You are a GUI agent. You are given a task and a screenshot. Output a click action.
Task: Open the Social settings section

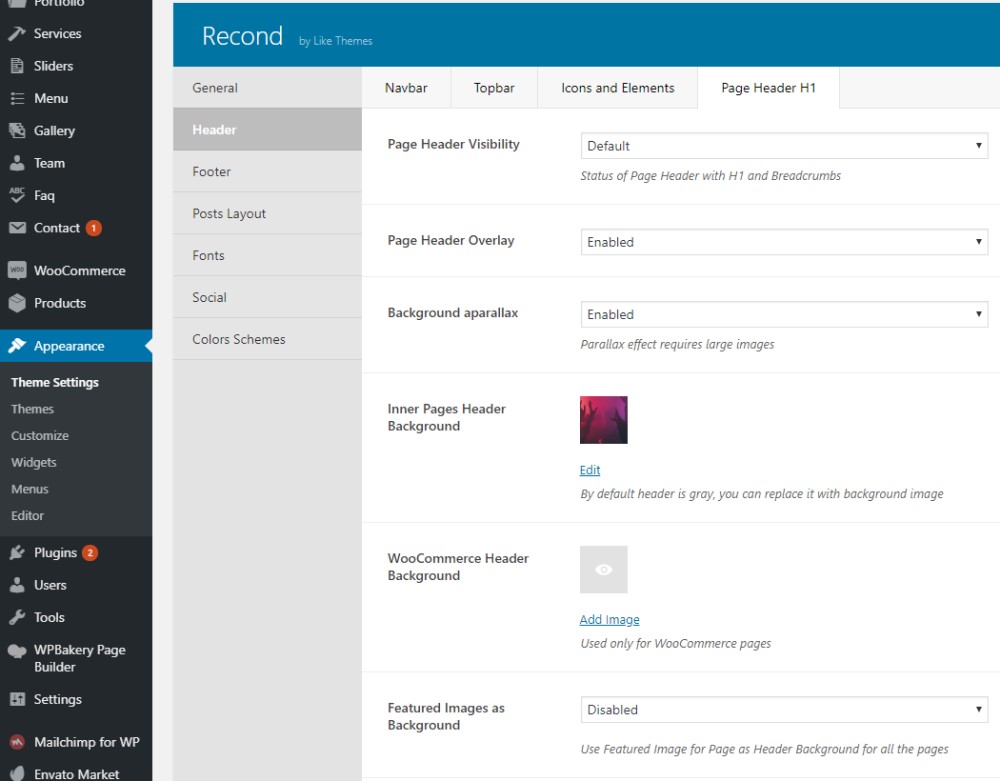267,297
